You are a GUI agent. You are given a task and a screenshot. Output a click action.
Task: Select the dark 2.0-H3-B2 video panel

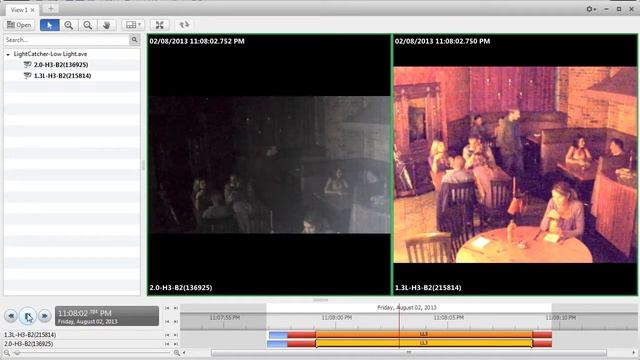269,164
